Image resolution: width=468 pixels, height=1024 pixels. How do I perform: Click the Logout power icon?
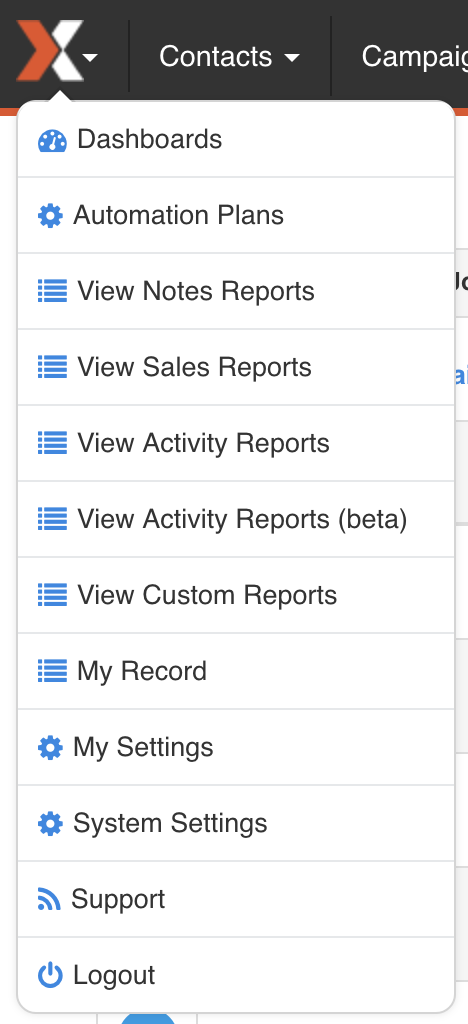[x=50, y=975]
